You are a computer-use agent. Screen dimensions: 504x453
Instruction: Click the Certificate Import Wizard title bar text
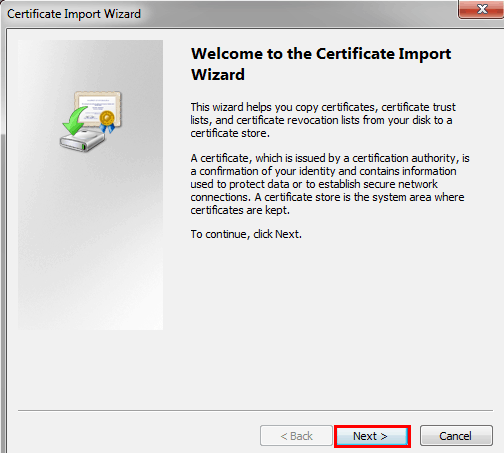74,14
